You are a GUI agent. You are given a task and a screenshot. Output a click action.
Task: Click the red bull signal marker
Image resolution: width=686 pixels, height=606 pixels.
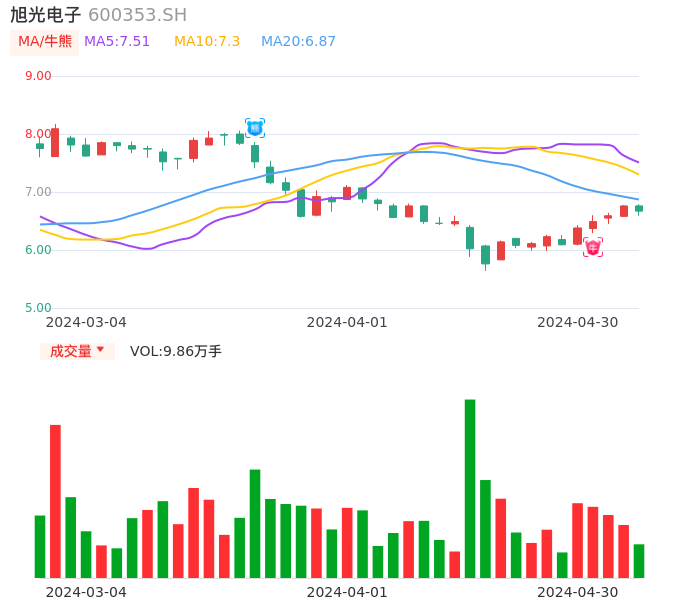(x=593, y=247)
